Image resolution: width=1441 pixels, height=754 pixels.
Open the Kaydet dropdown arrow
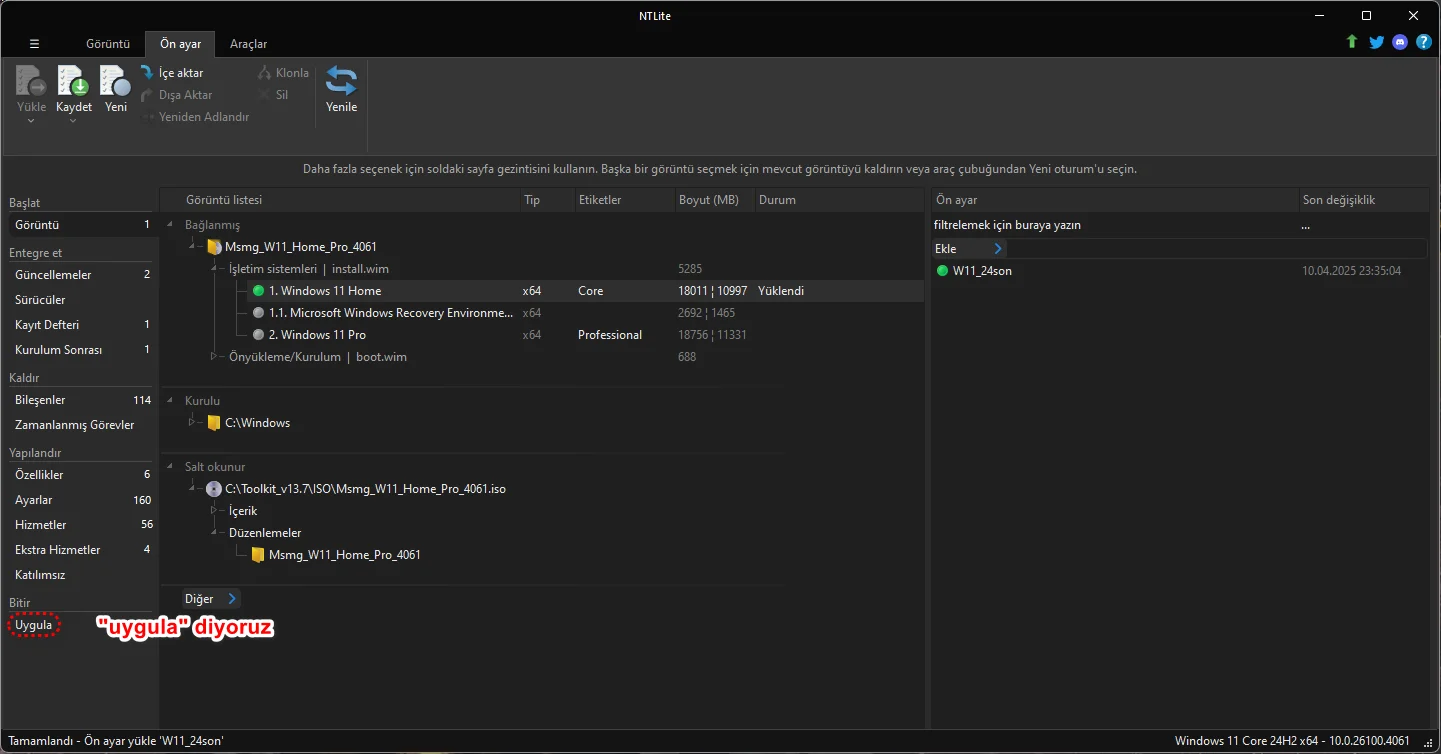(73, 121)
